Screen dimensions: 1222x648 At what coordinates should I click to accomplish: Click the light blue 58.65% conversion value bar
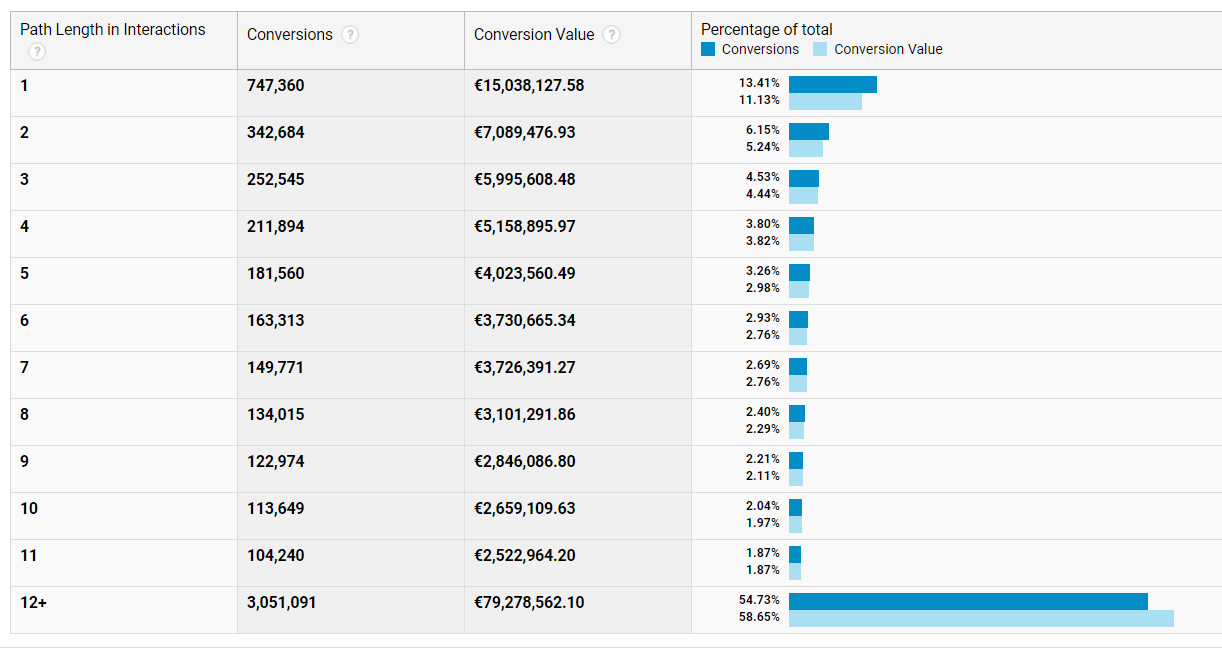pos(980,618)
